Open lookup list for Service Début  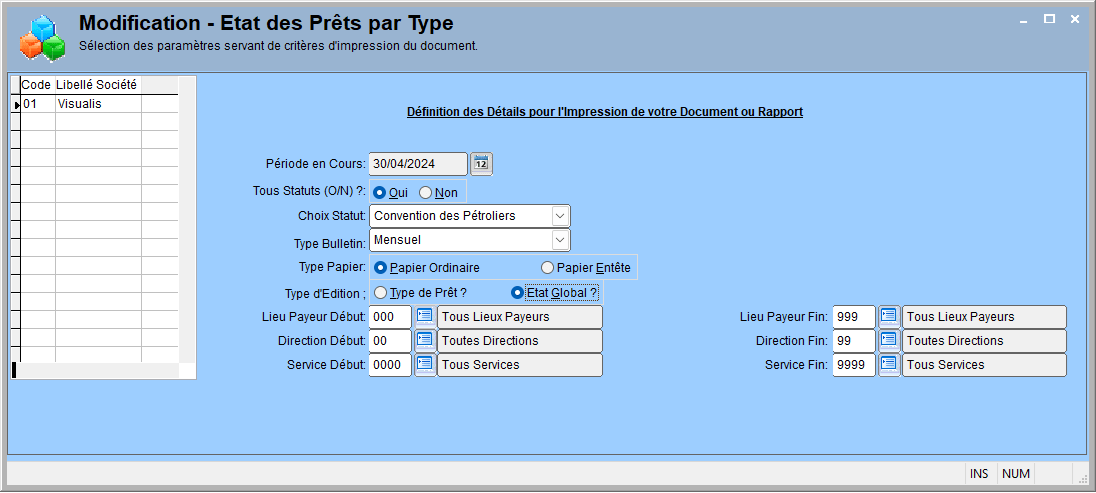424,364
